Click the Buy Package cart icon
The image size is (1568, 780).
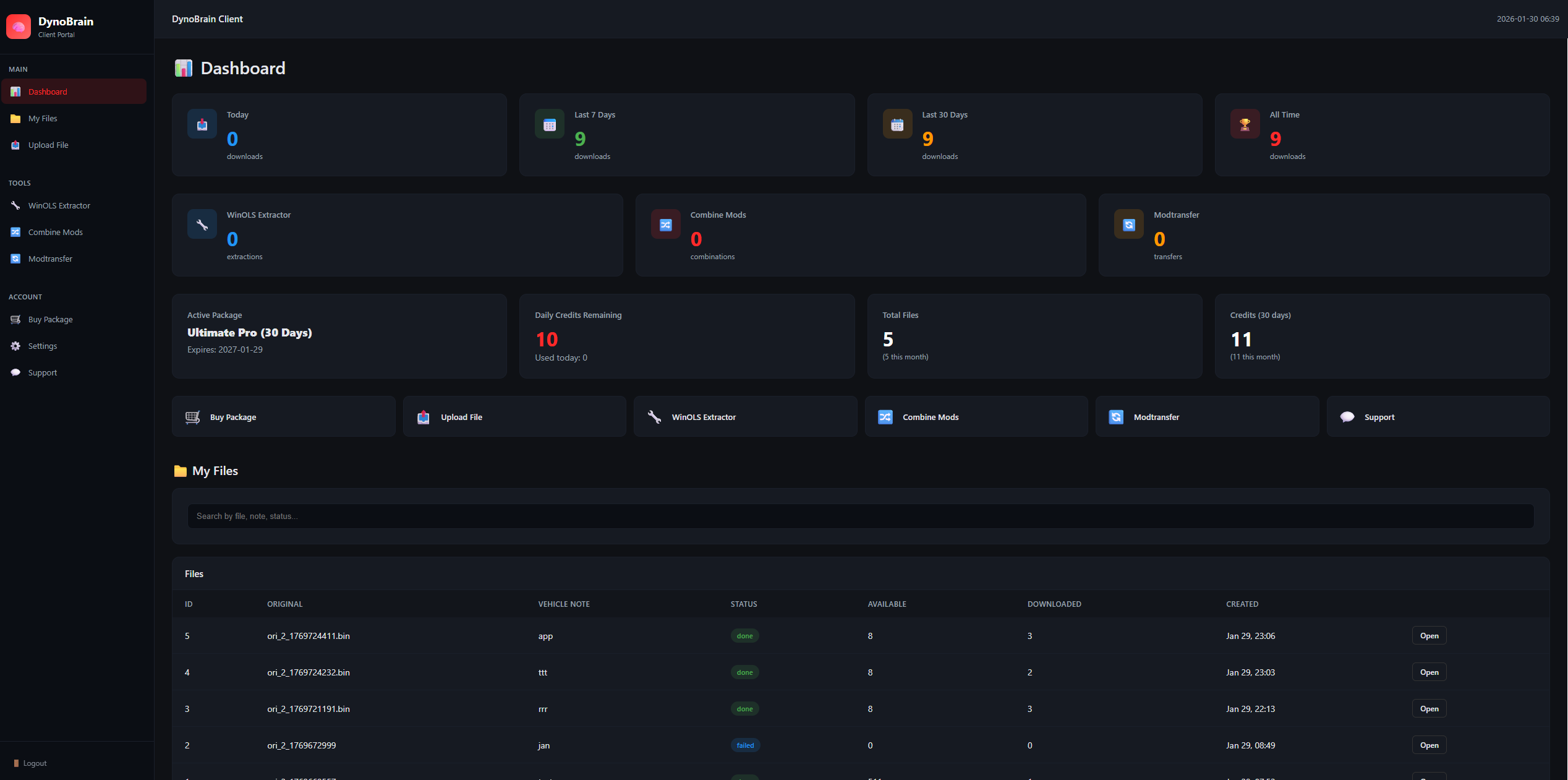point(15,319)
